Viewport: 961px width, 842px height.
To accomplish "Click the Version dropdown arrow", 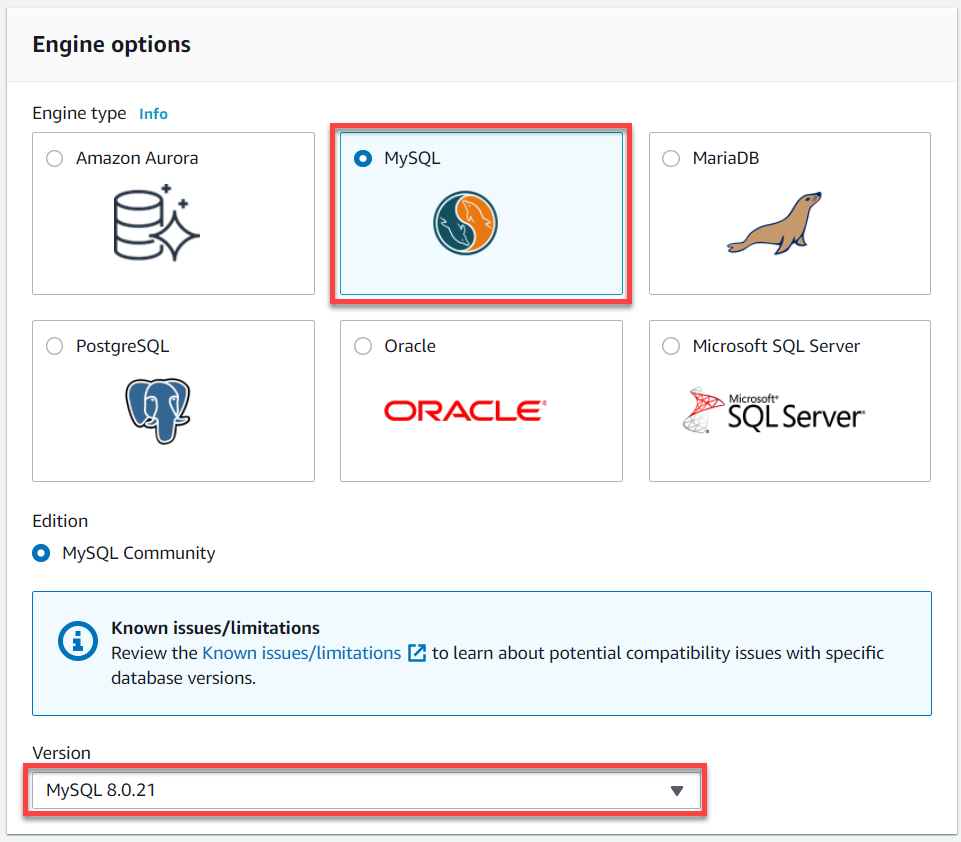I will [677, 791].
